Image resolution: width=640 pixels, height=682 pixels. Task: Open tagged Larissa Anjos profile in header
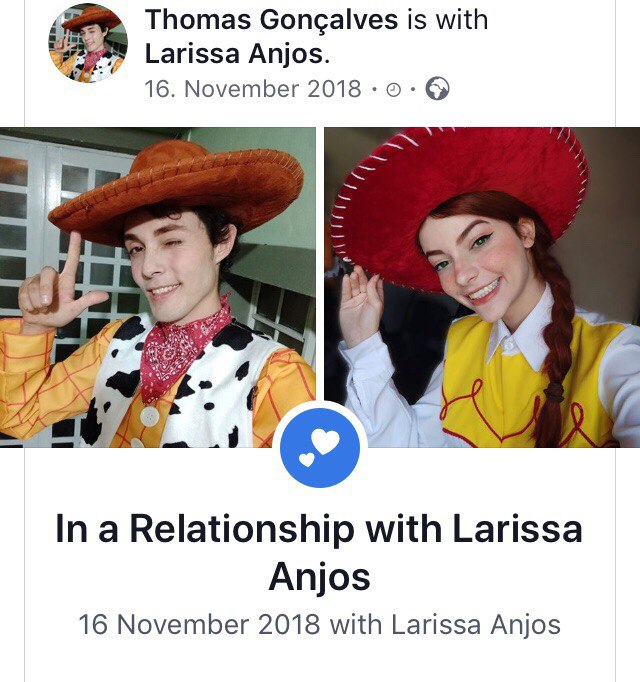click(235, 54)
